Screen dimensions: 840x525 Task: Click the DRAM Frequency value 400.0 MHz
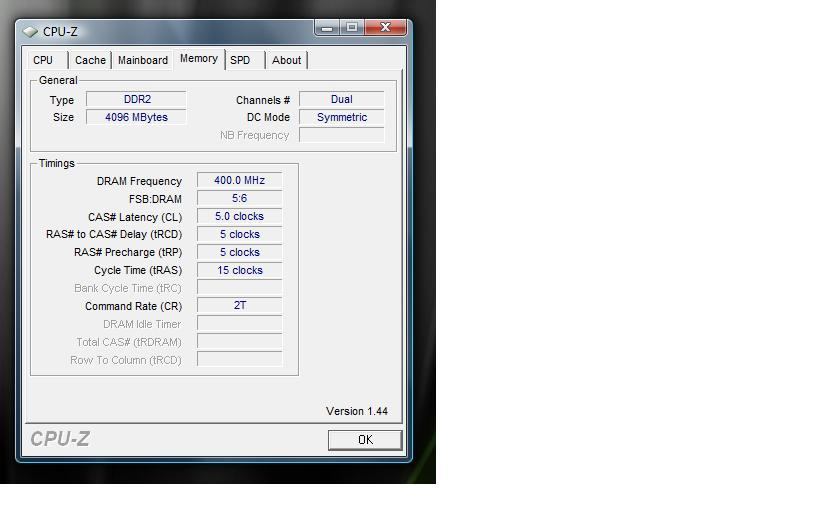[239, 181]
